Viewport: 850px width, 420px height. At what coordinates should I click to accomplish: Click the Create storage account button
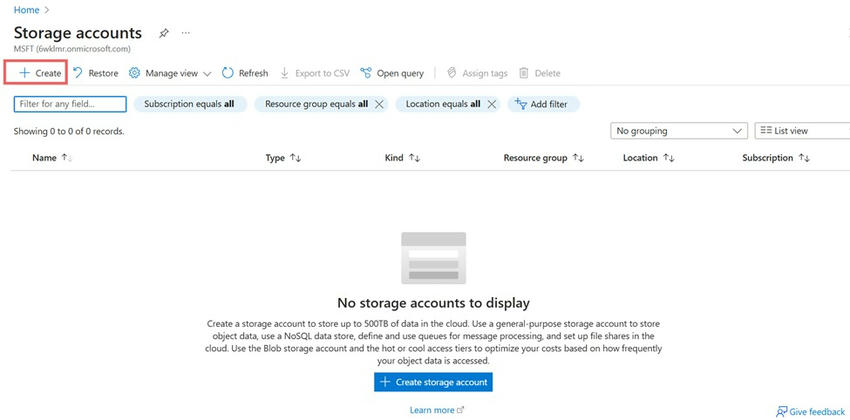coord(433,382)
